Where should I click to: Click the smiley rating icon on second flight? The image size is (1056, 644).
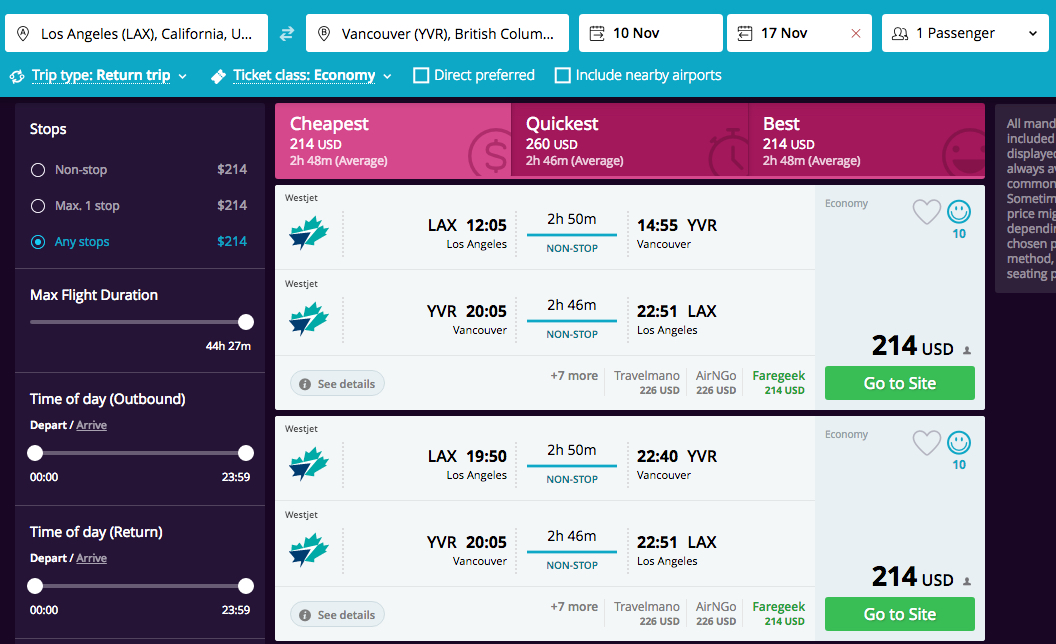959,443
